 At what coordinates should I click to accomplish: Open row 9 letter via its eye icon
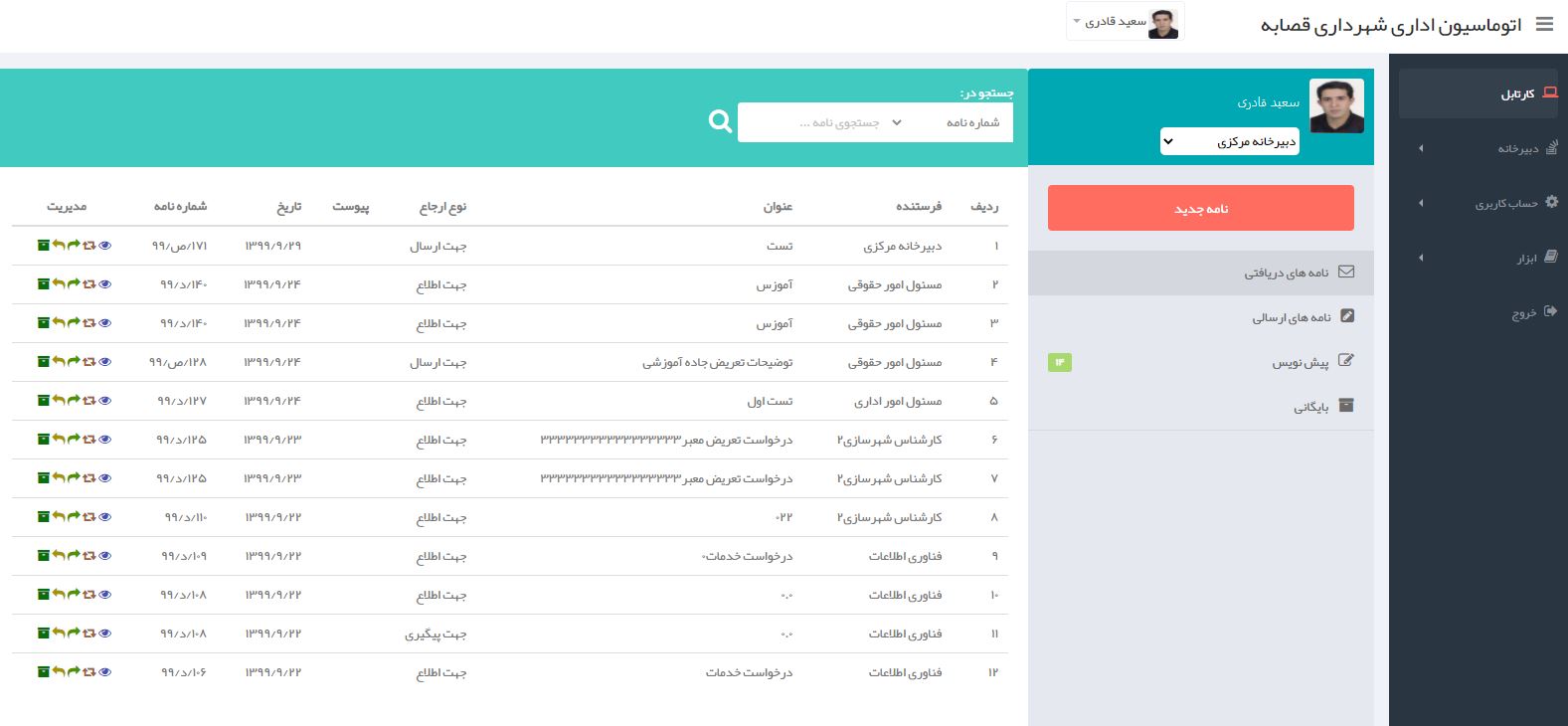[x=105, y=555]
